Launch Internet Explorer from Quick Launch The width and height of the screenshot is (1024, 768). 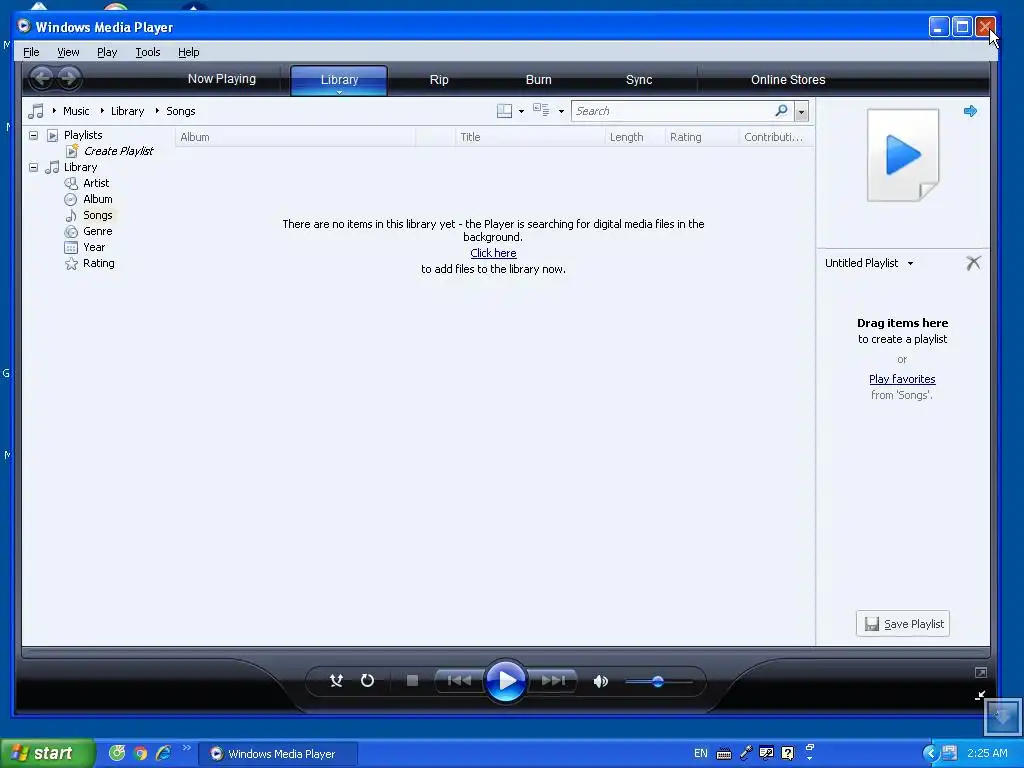pos(163,754)
